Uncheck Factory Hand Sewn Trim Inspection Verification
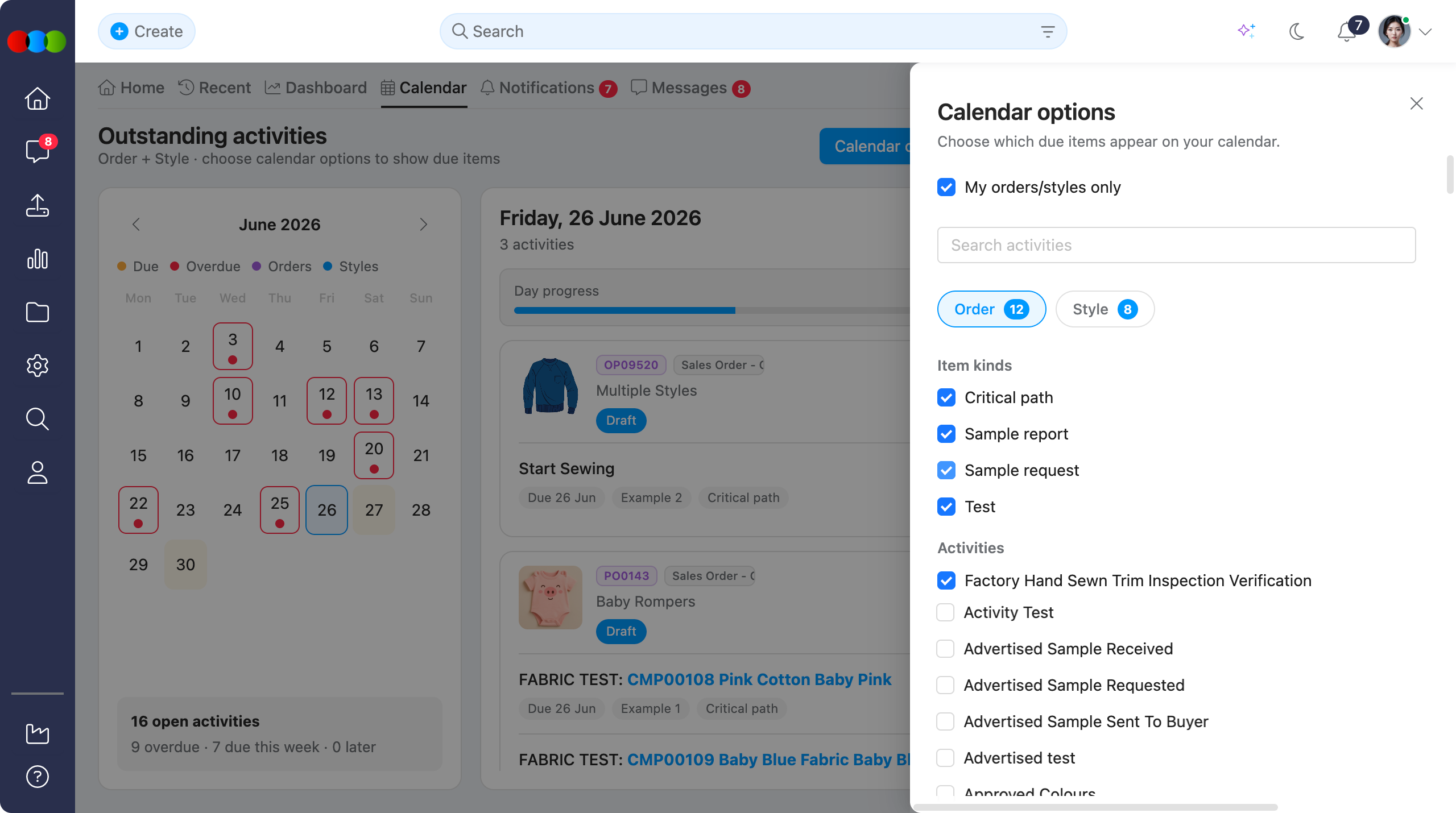This screenshot has height=813, width=1456. pyautogui.click(x=946, y=580)
